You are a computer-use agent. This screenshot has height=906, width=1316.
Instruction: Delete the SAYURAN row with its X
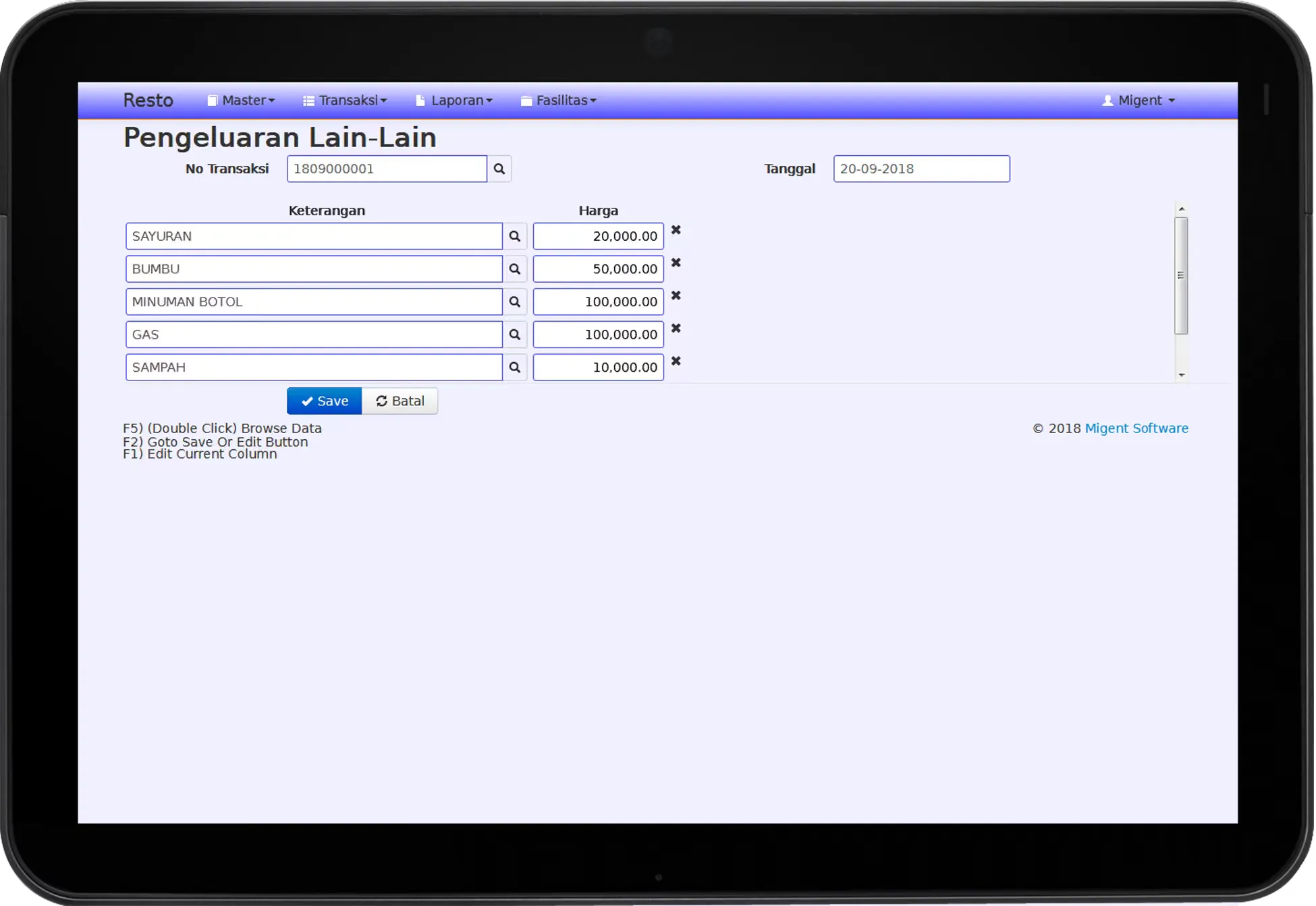click(x=676, y=230)
